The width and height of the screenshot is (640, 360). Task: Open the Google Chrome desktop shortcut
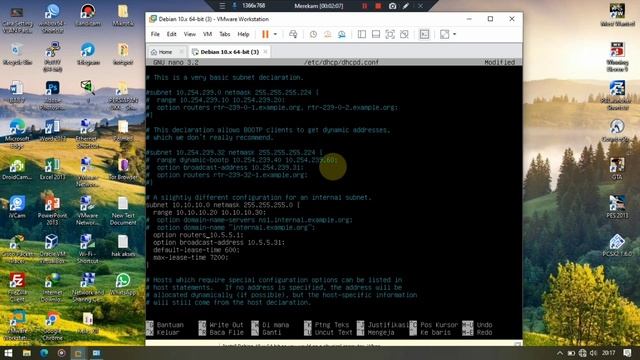tap(52, 325)
